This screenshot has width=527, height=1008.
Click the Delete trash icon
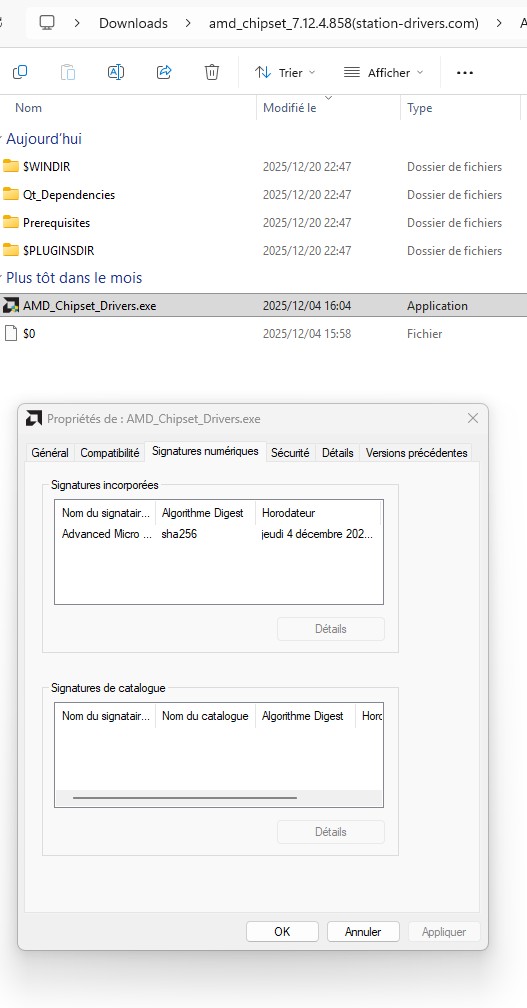coord(211,72)
